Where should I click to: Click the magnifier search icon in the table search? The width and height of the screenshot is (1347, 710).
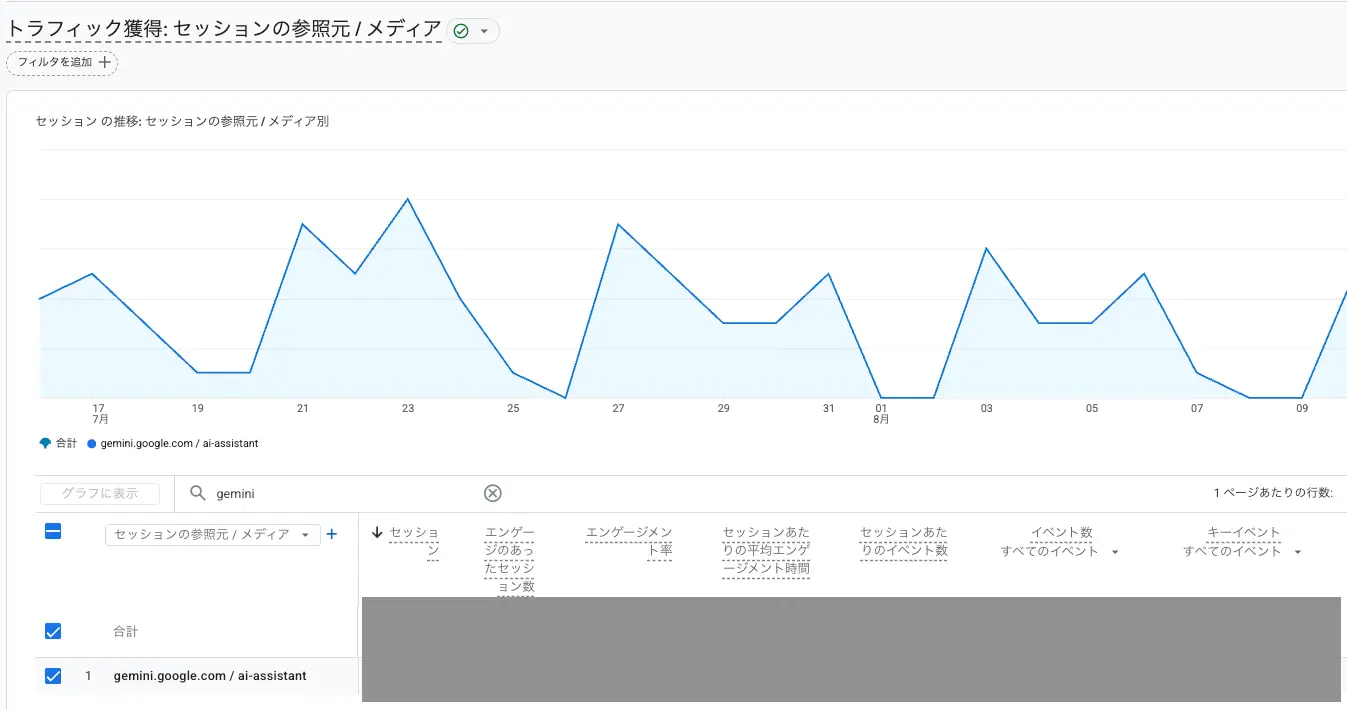click(198, 493)
